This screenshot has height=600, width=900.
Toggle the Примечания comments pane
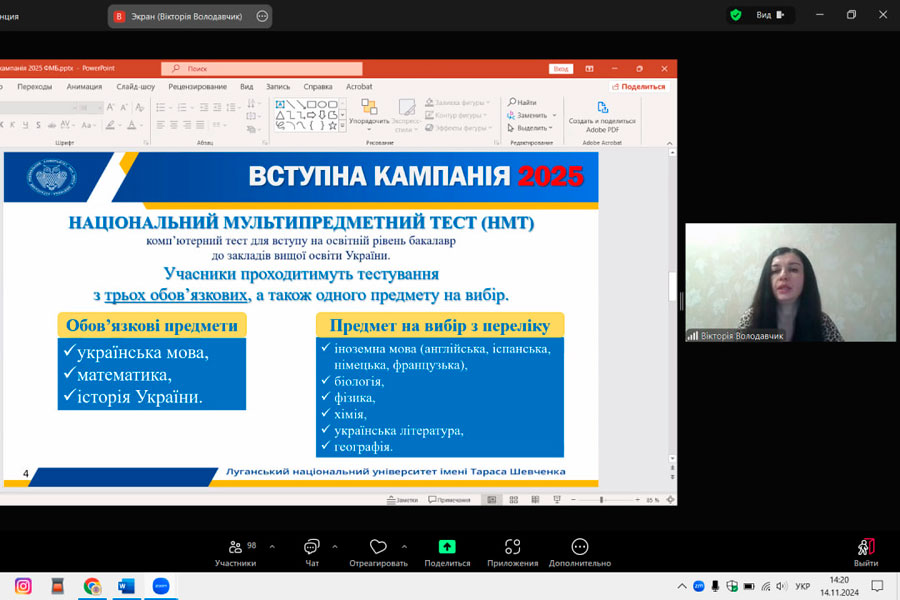(448, 499)
